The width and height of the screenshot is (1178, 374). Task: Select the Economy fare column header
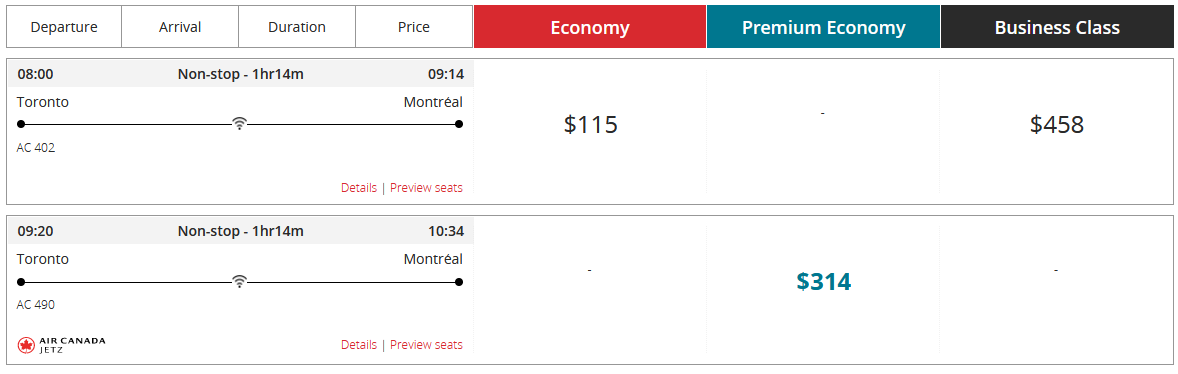click(590, 27)
